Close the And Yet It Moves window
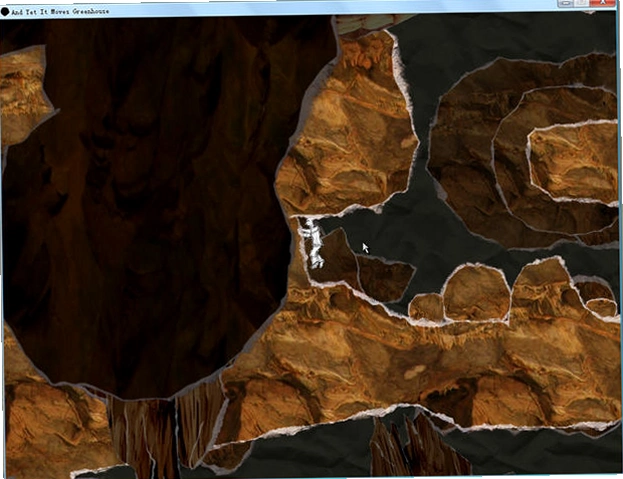The width and height of the screenshot is (623, 479). click(602, 3)
